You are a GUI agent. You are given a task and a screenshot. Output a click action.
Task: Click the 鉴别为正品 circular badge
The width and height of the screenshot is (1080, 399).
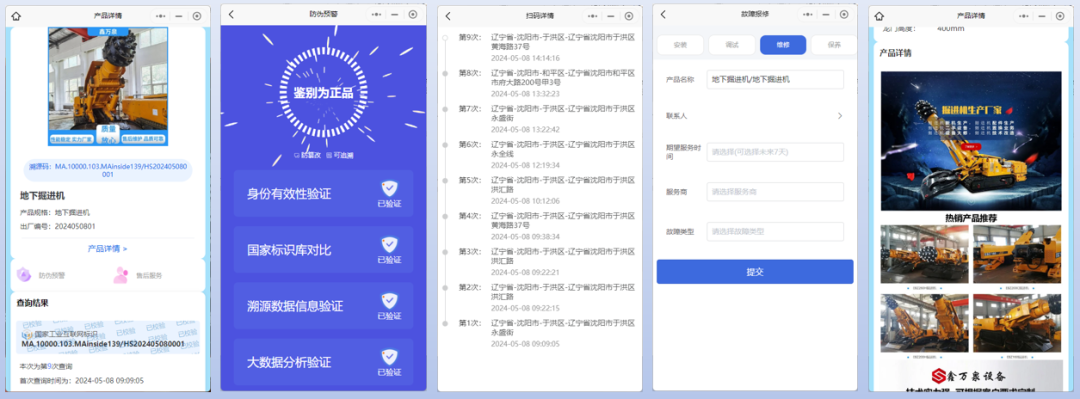pyautogui.click(x=323, y=93)
